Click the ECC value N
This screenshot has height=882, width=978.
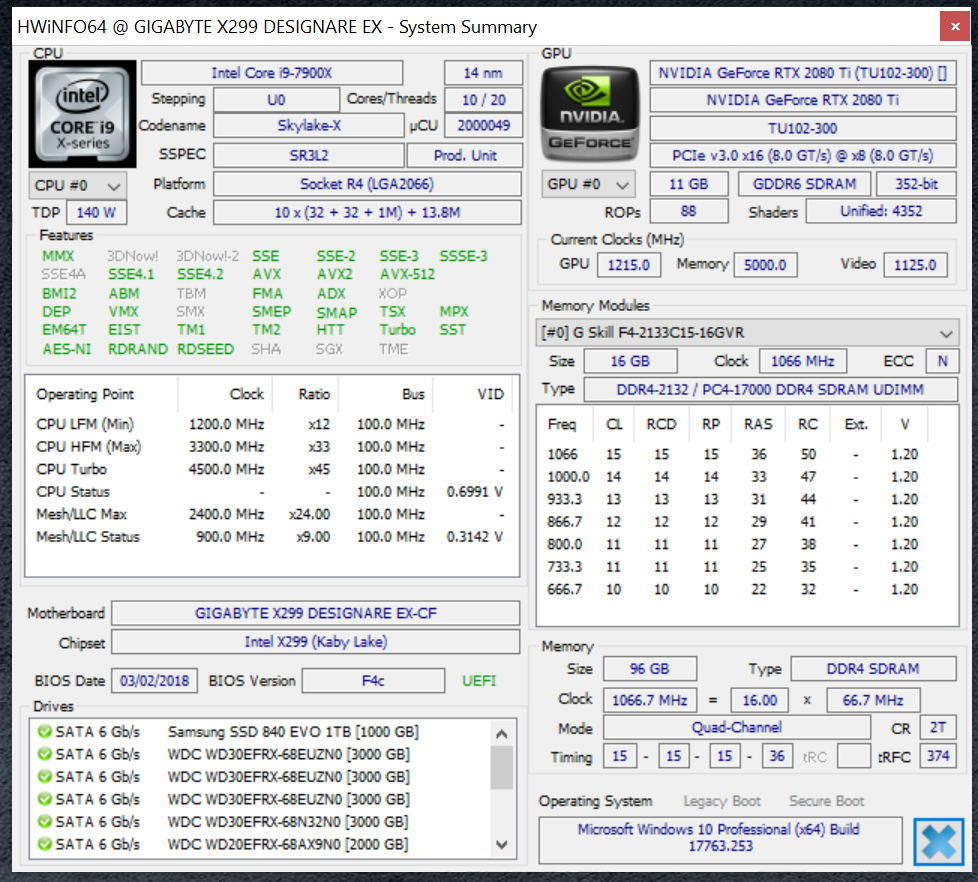[x=942, y=361]
